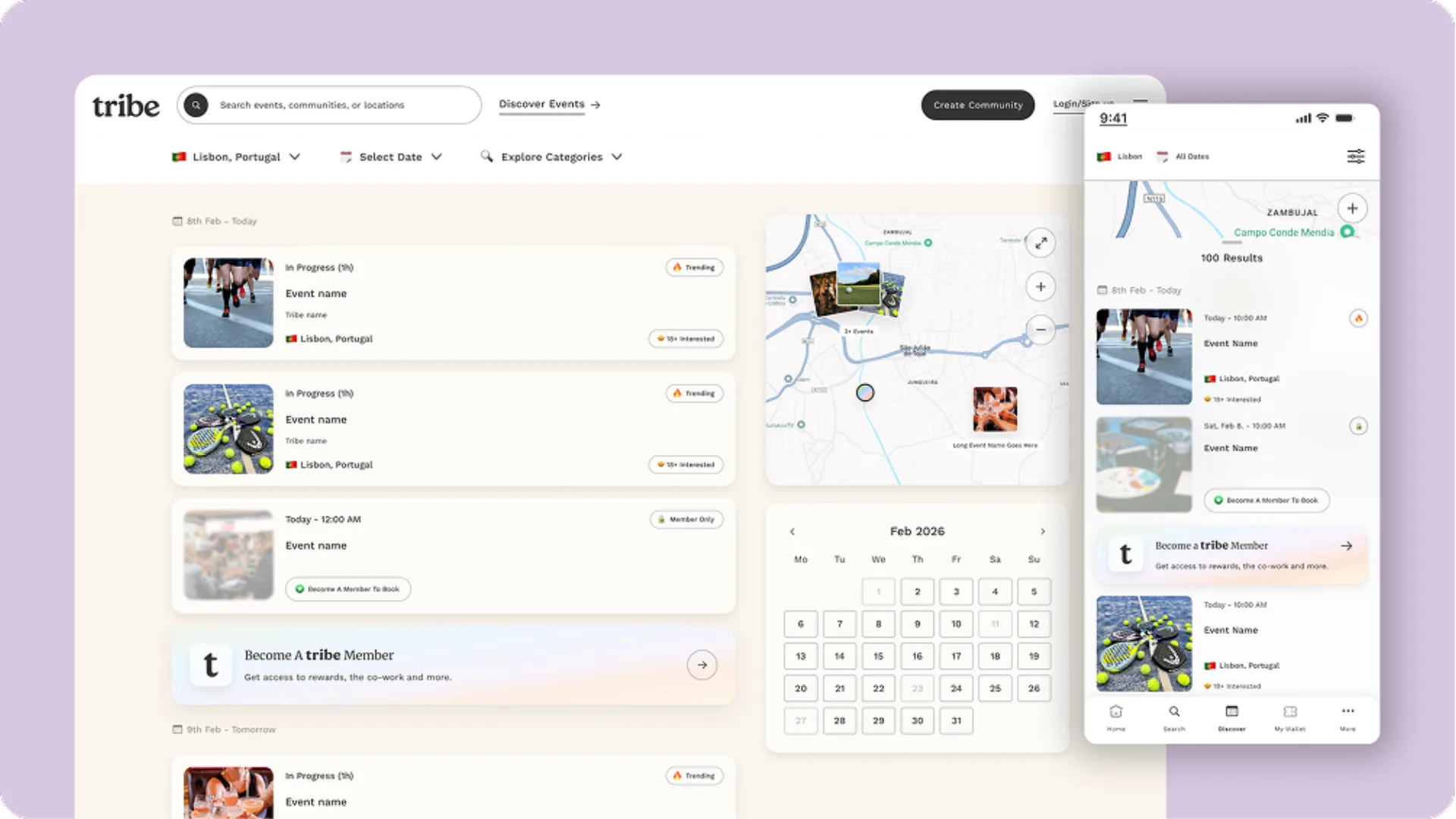Screen dimensions: 1456x819
Task: Go to previous calendar month
Action: [x=792, y=532]
